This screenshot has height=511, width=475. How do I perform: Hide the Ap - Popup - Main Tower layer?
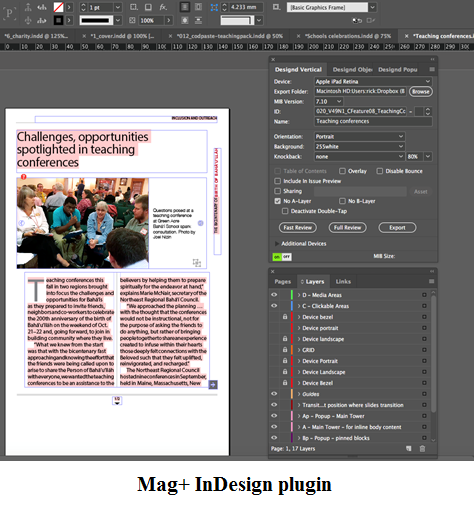274,416
